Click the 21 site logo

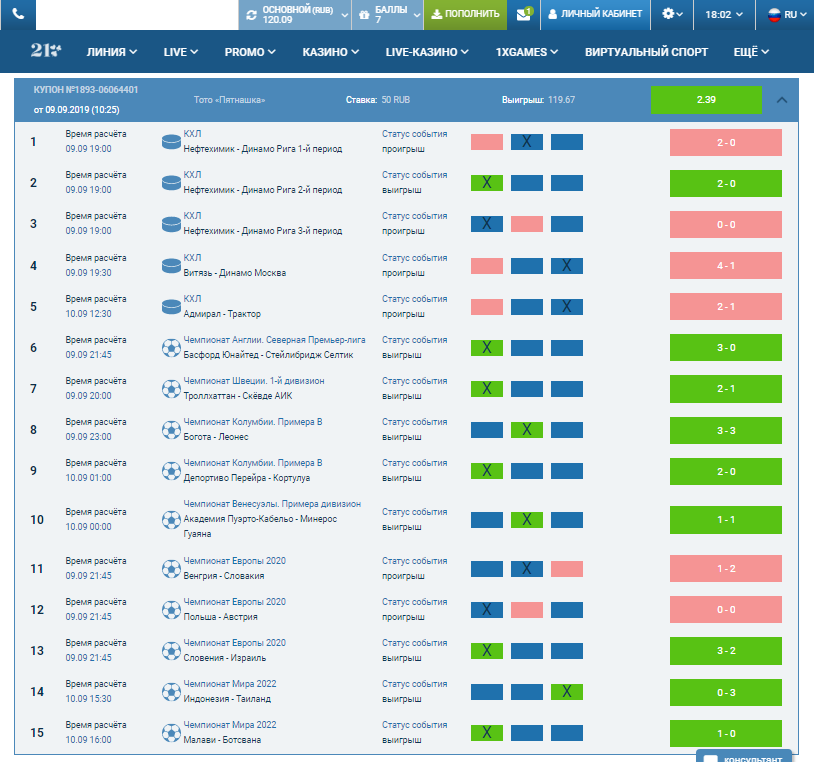tap(47, 51)
